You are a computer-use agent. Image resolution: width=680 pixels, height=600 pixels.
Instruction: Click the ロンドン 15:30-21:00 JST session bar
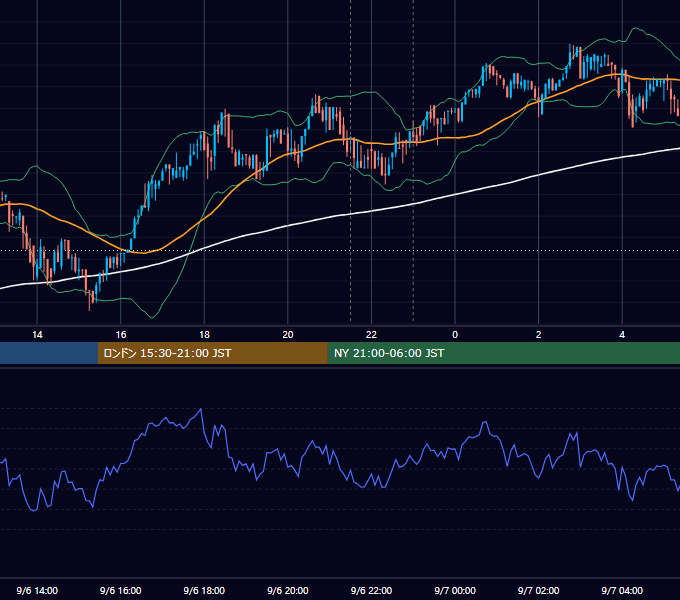click(212, 353)
